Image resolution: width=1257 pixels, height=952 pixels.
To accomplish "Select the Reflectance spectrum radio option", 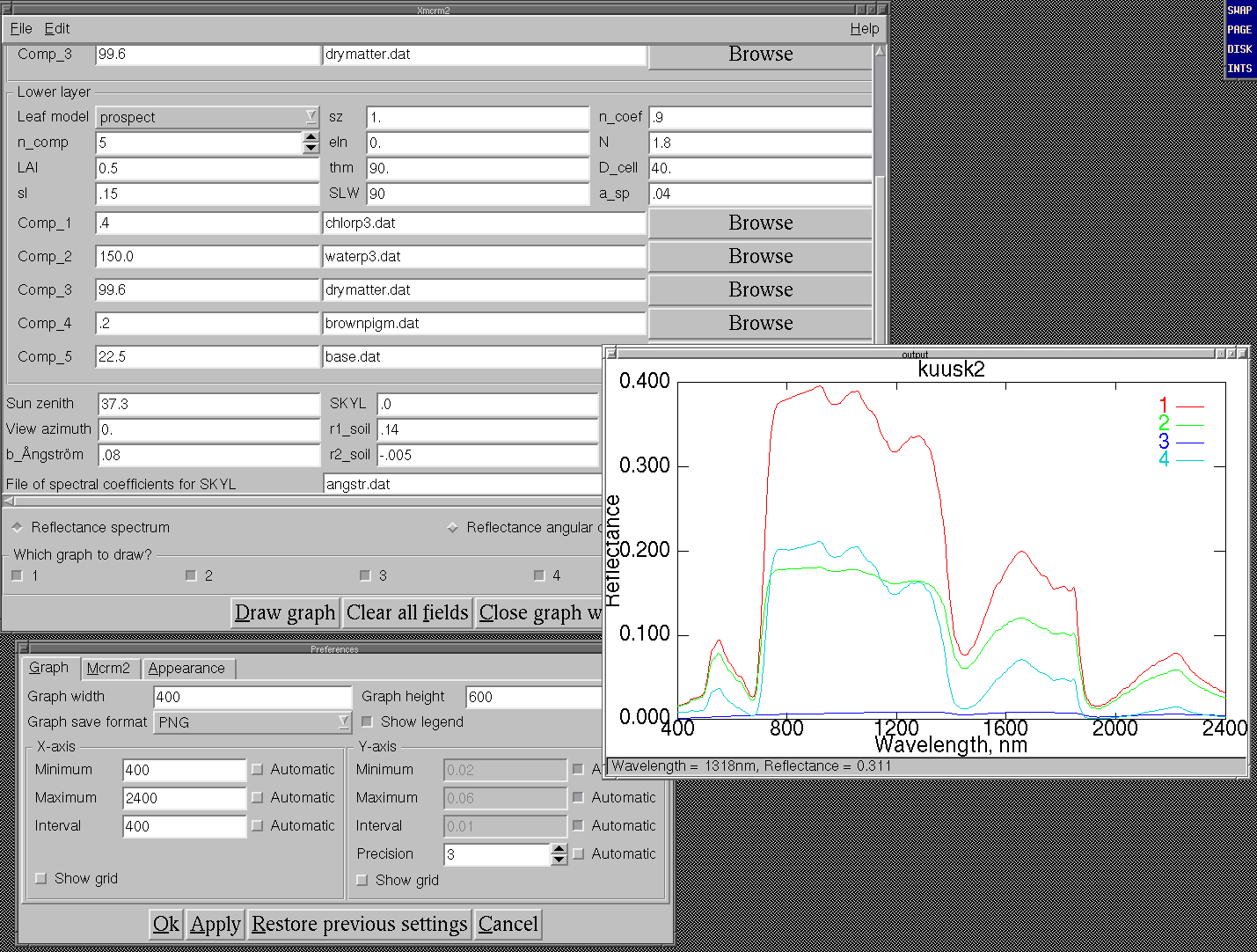I will click(17, 527).
